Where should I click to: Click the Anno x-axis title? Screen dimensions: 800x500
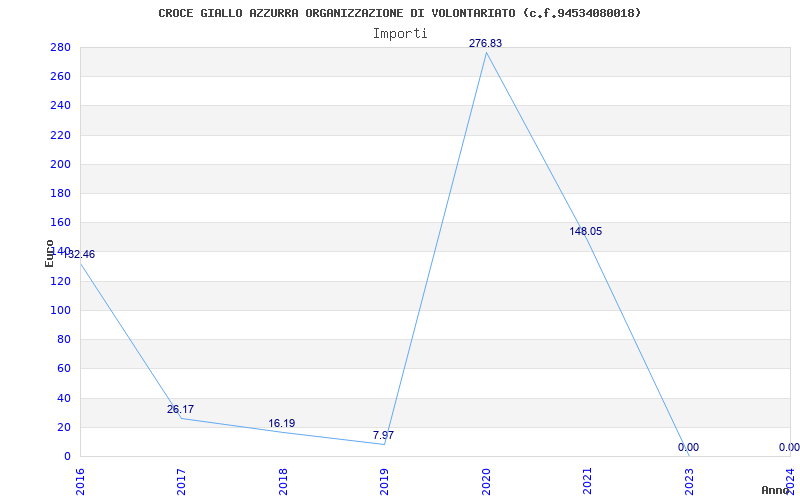click(x=776, y=490)
